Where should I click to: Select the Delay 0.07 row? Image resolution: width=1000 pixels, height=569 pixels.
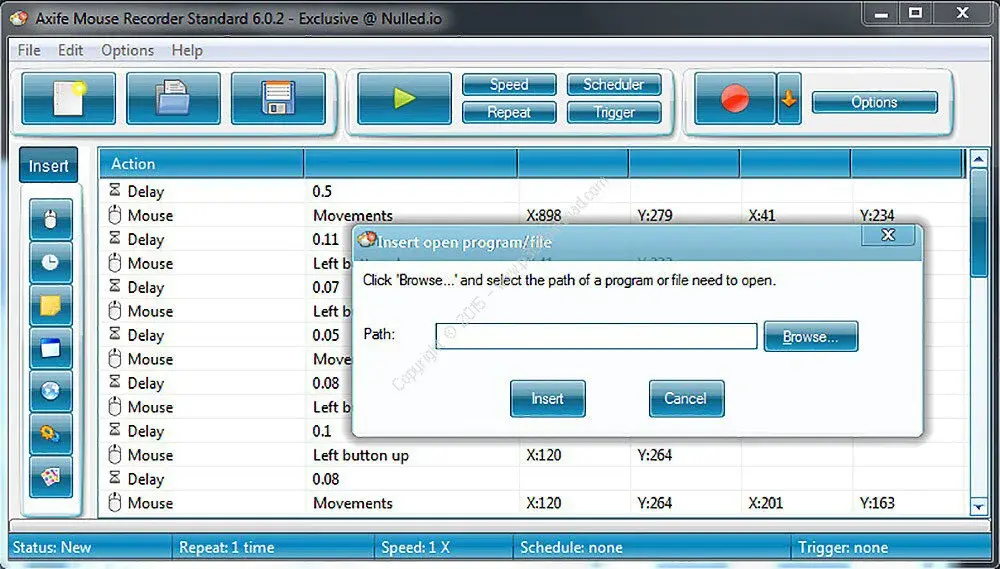coord(226,287)
